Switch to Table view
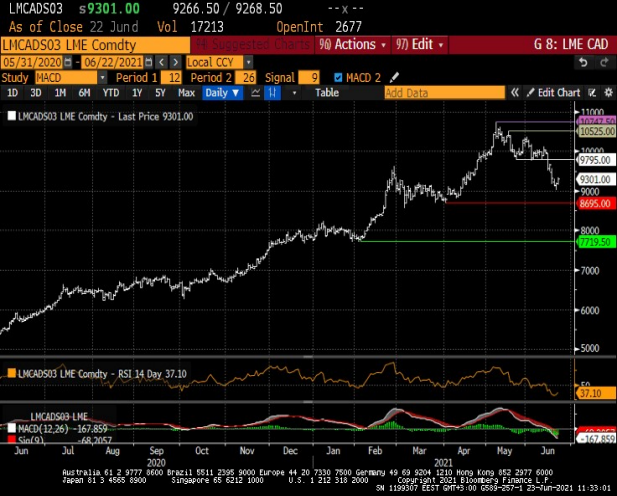Screen dimensions: 617x496 pyautogui.click(x=327, y=93)
